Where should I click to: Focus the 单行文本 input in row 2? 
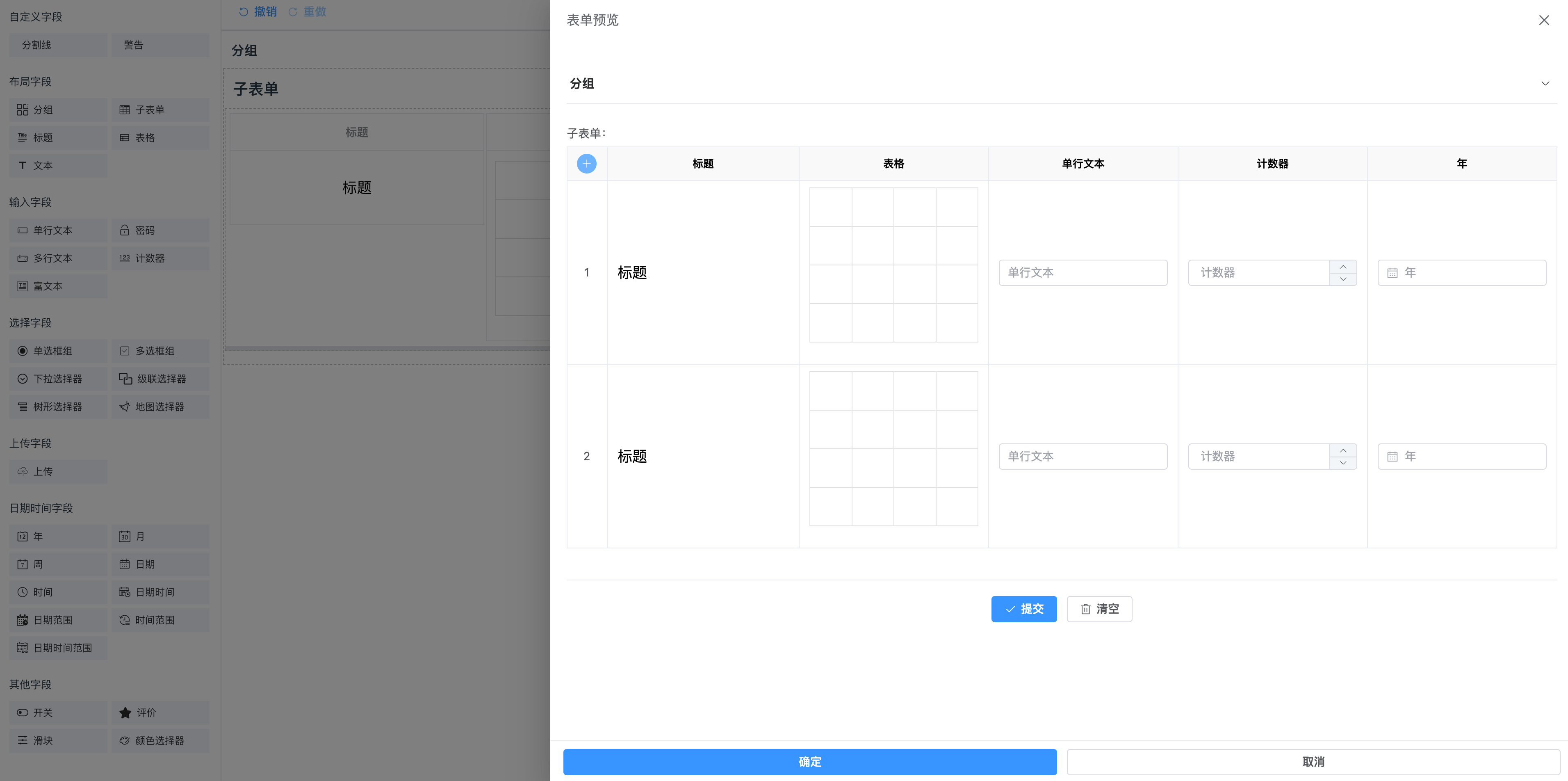click(x=1083, y=456)
